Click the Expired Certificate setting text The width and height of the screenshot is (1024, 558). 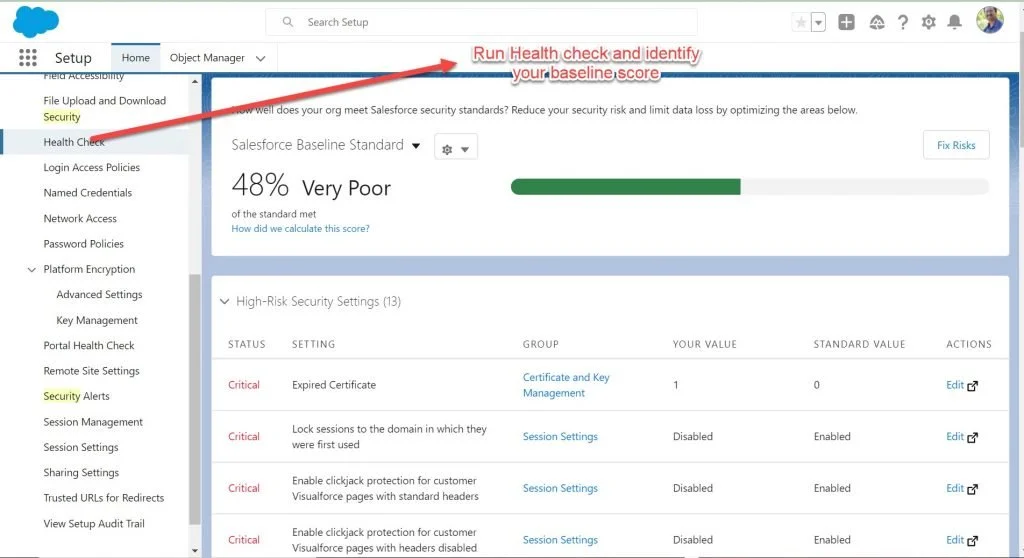coord(334,385)
